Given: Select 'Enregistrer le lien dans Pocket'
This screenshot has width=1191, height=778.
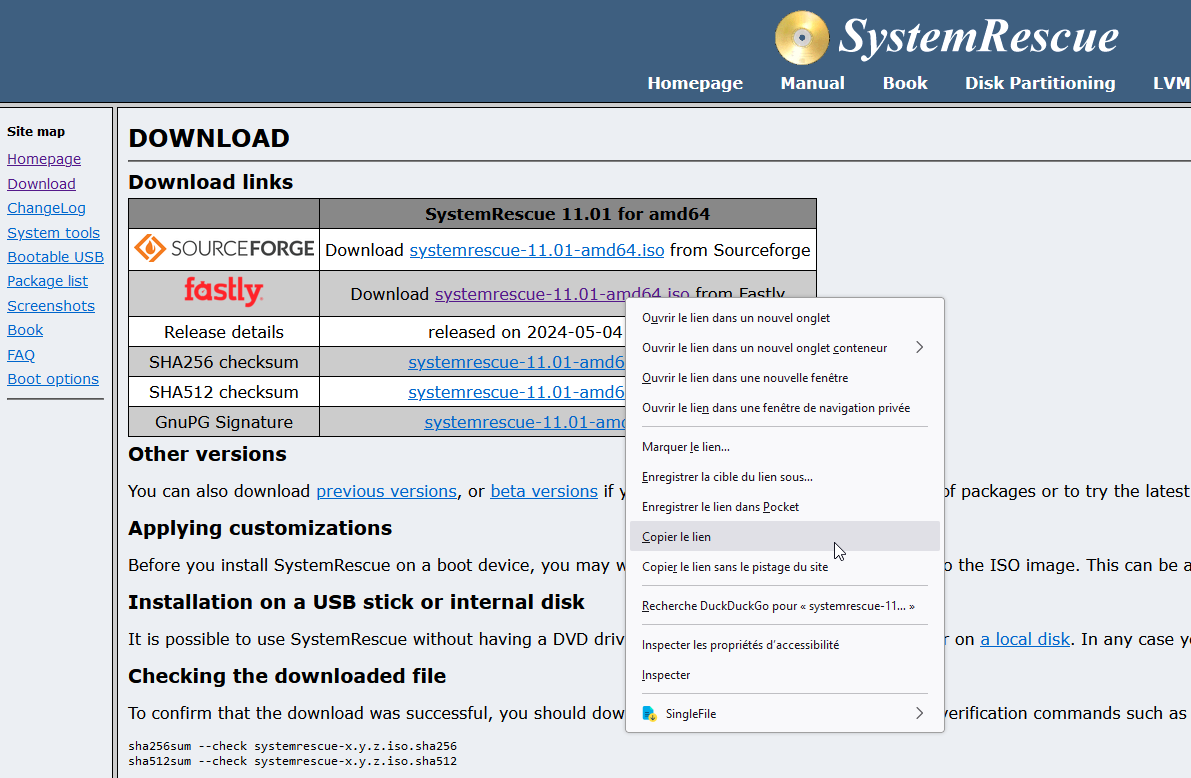Looking at the screenshot, I should tap(785, 507).
